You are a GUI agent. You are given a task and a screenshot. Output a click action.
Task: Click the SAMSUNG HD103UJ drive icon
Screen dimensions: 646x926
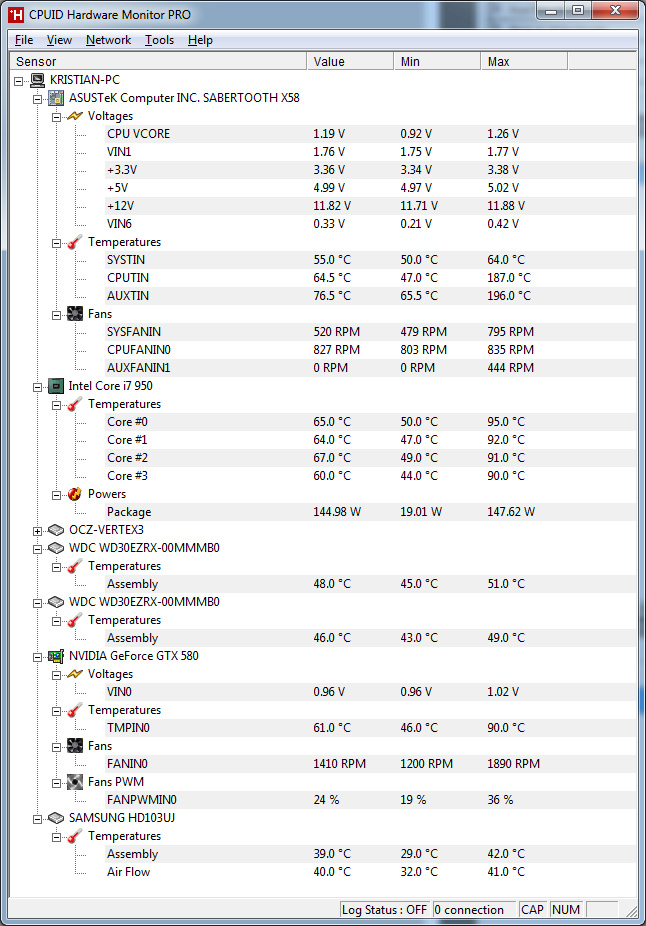[56, 819]
